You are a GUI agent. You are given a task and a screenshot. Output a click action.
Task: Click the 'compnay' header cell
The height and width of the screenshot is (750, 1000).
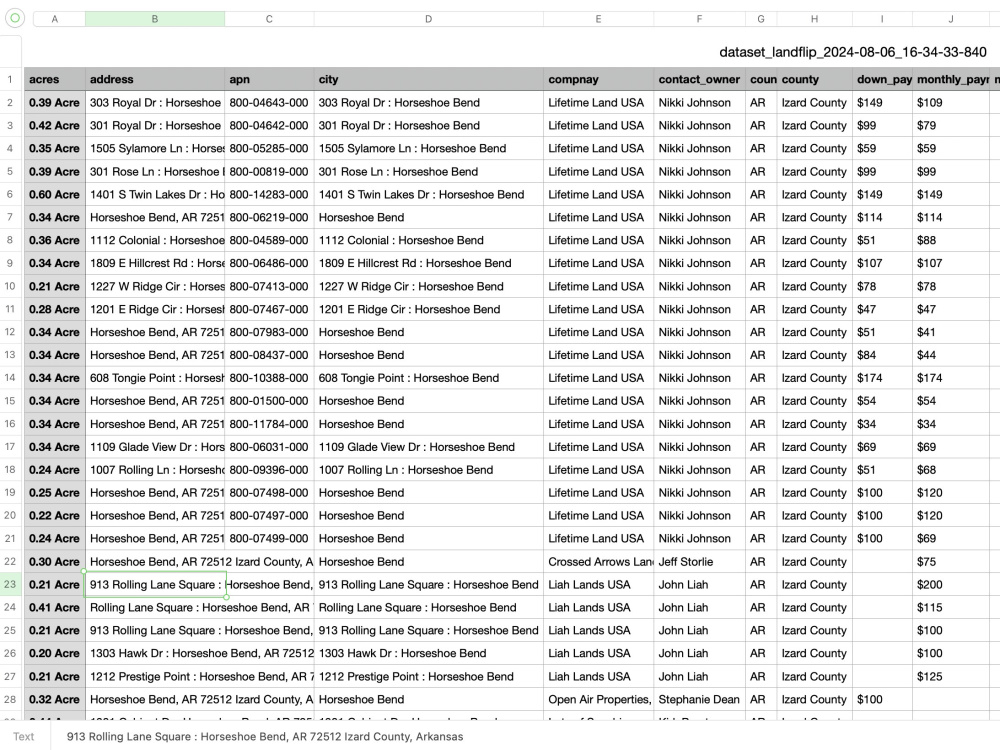click(x=598, y=80)
